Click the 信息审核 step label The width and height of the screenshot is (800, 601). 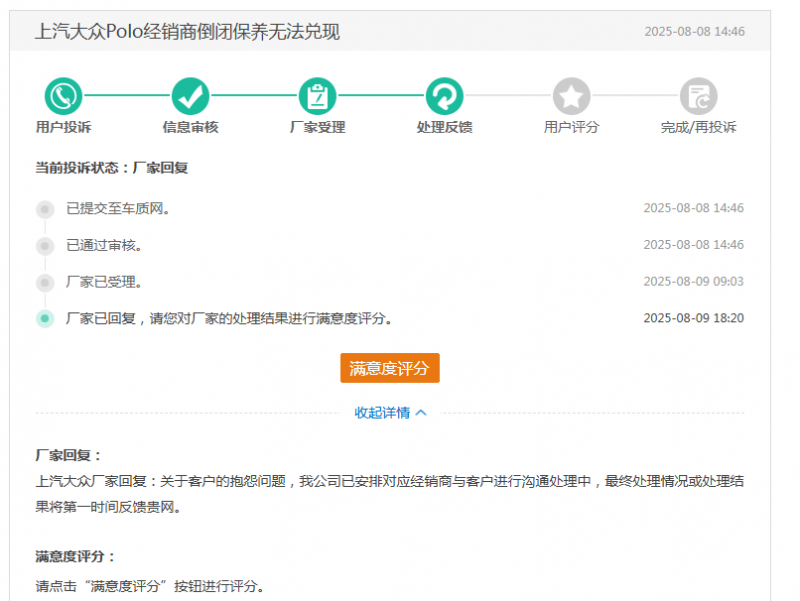coord(190,127)
